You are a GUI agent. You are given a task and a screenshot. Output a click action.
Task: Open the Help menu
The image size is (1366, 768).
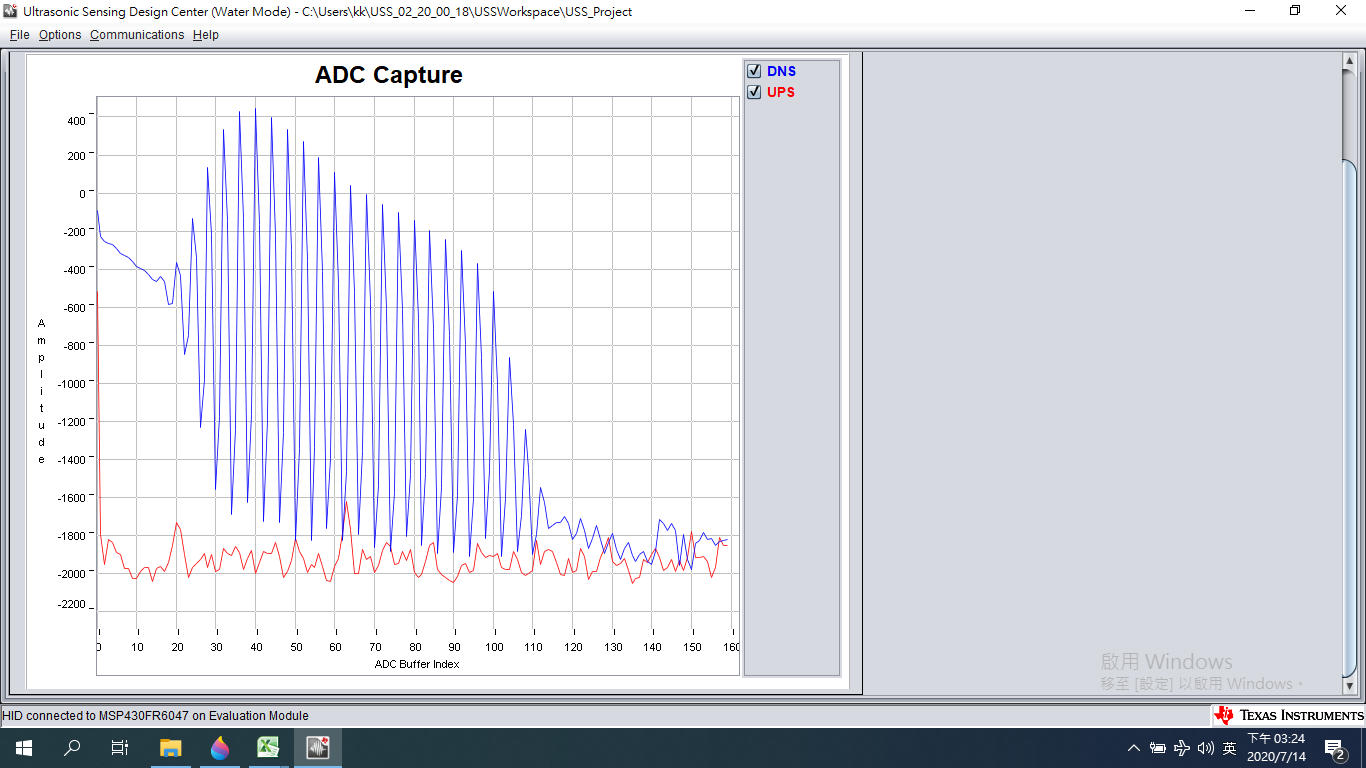206,35
